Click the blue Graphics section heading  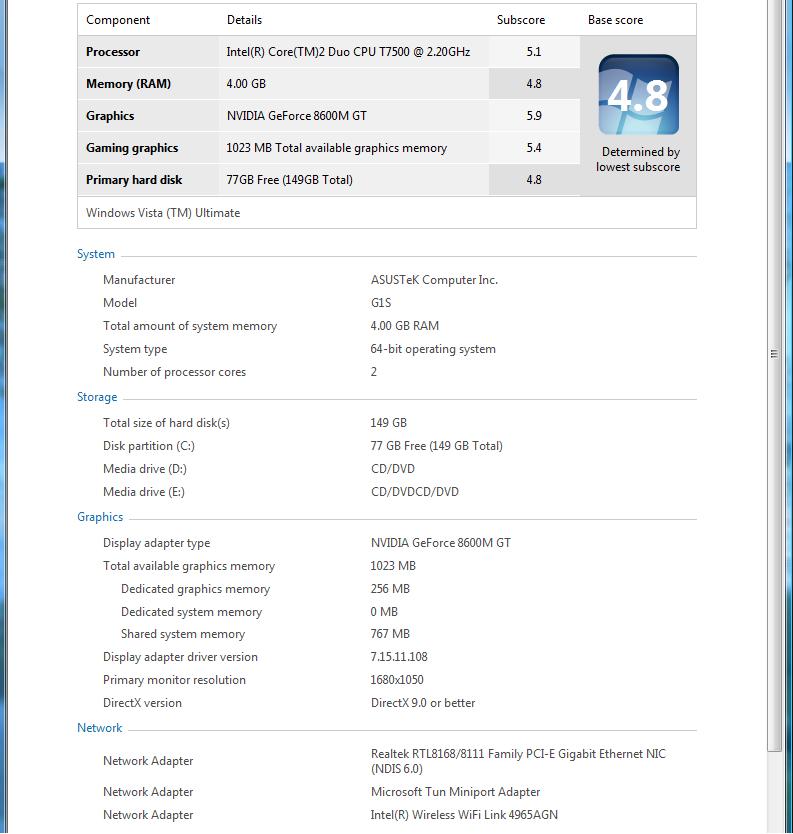click(100, 517)
